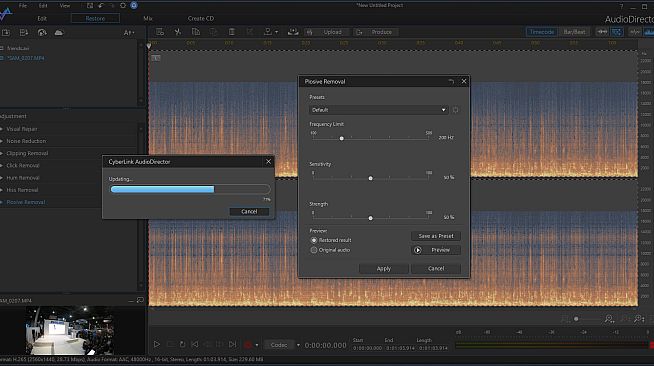Click the trash delete icon in toolbar
Image resolution: width=654 pixels, height=366 pixels.
[x=231, y=32]
